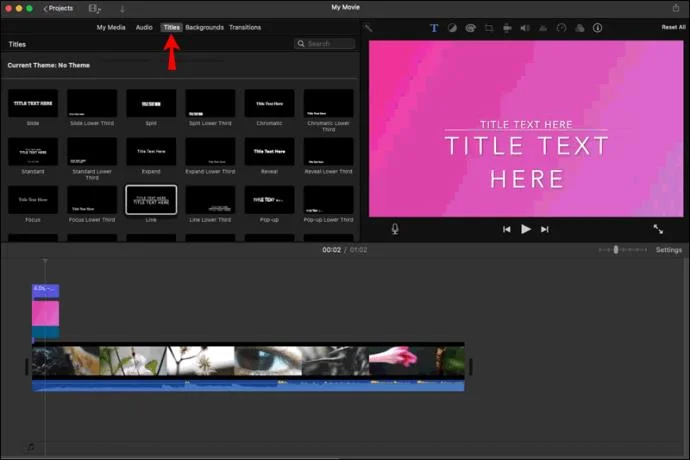This screenshot has width=690, height=460.
Task: Switch to the Backgrounds tab
Action: coord(204,27)
